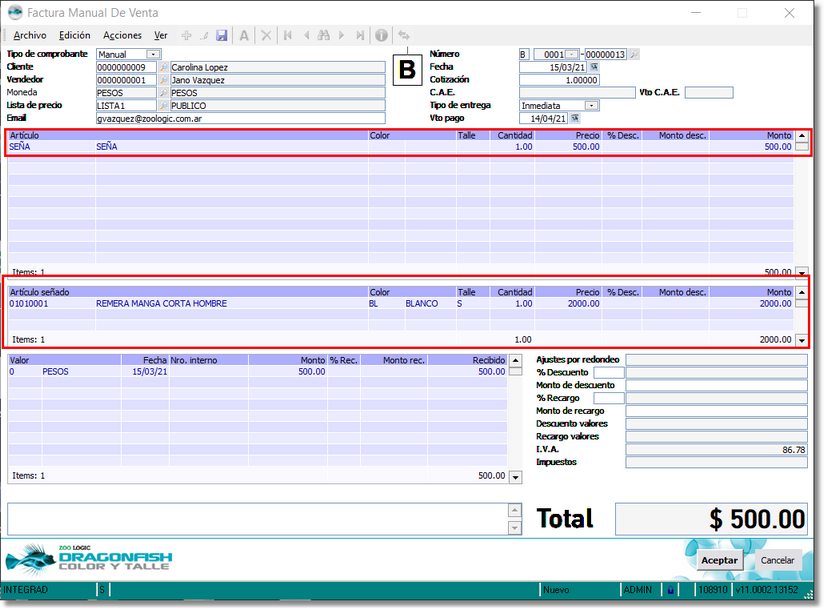
Task: Open the Archivo menu
Action: pyautogui.click(x=30, y=35)
